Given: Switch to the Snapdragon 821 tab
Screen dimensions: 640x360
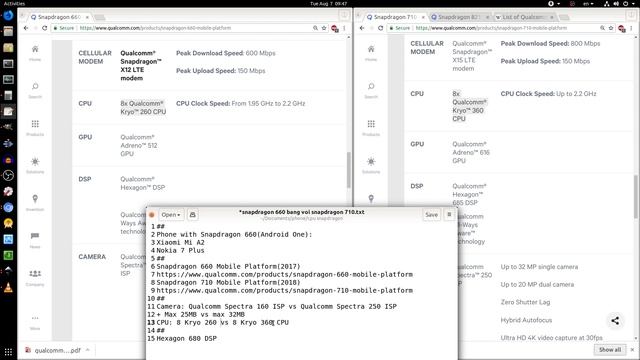Looking at the screenshot, I should pyautogui.click(x=459, y=17).
